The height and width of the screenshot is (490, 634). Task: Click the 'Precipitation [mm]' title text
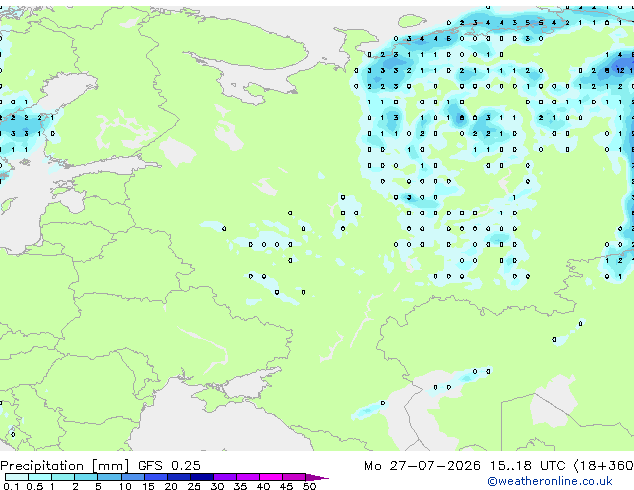click(x=65, y=466)
